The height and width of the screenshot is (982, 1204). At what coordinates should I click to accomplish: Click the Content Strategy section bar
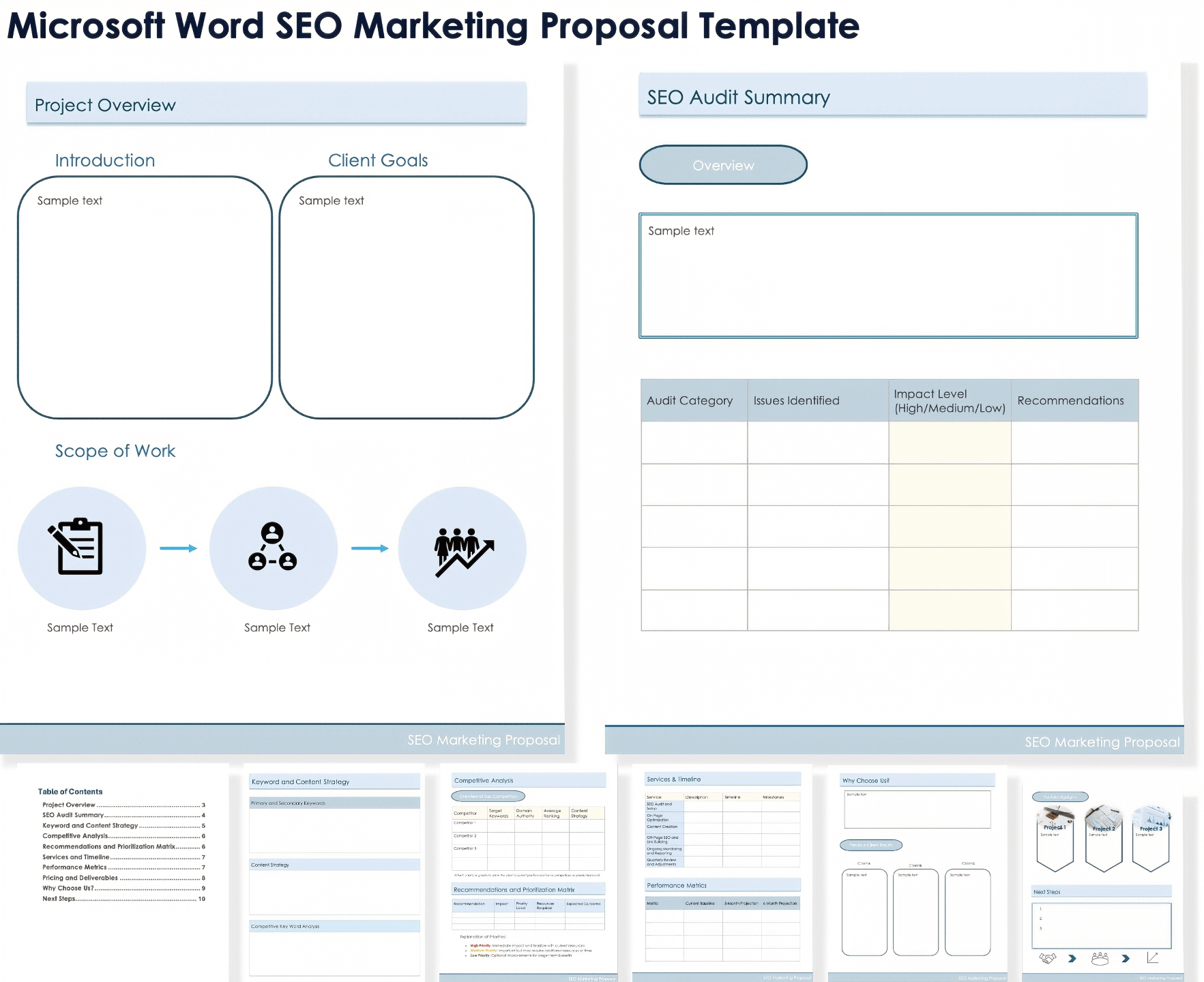(334, 864)
